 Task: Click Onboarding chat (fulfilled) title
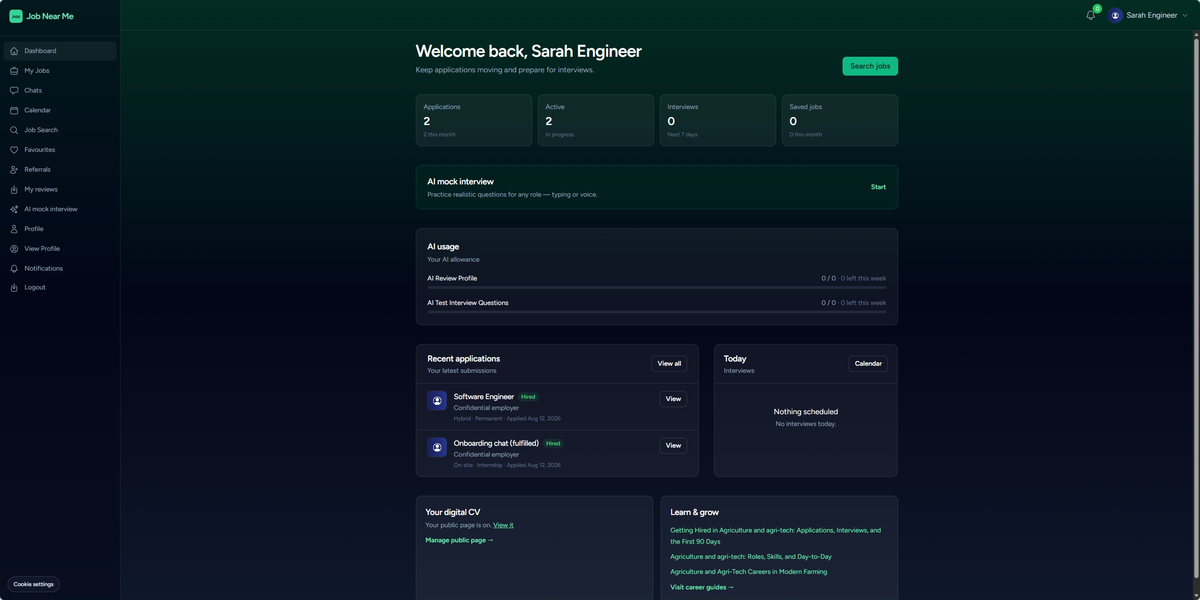click(496, 443)
